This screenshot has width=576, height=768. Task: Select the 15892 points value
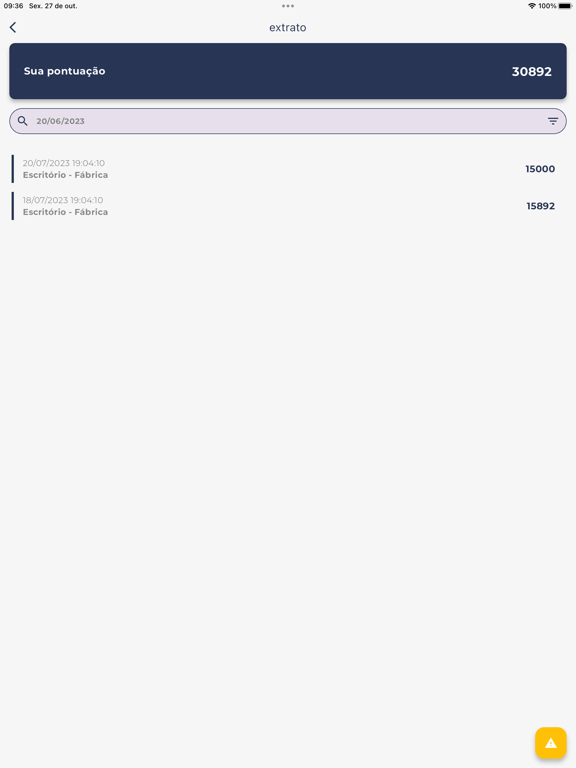tap(540, 206)
